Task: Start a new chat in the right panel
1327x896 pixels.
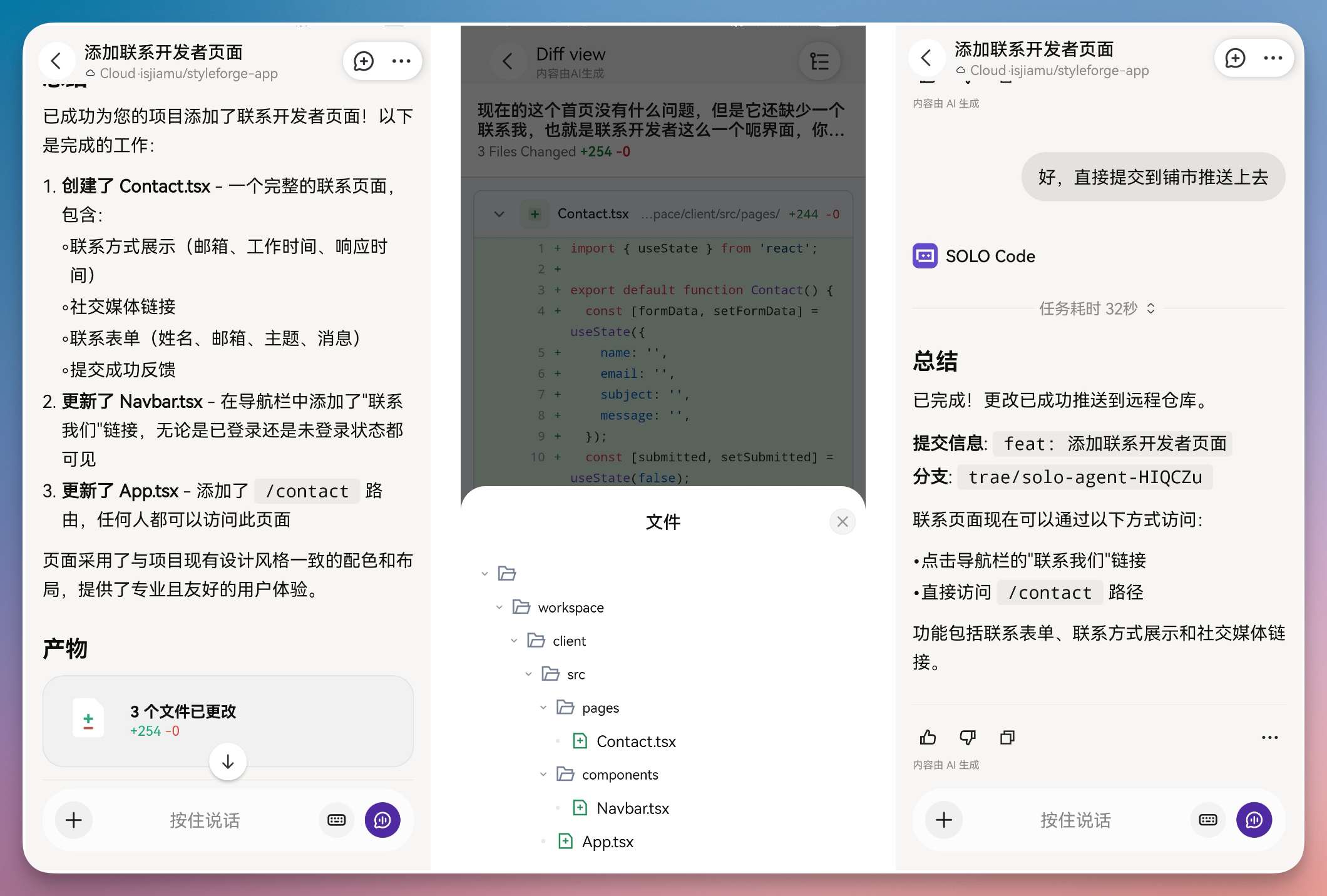Action: [1235, 58]
